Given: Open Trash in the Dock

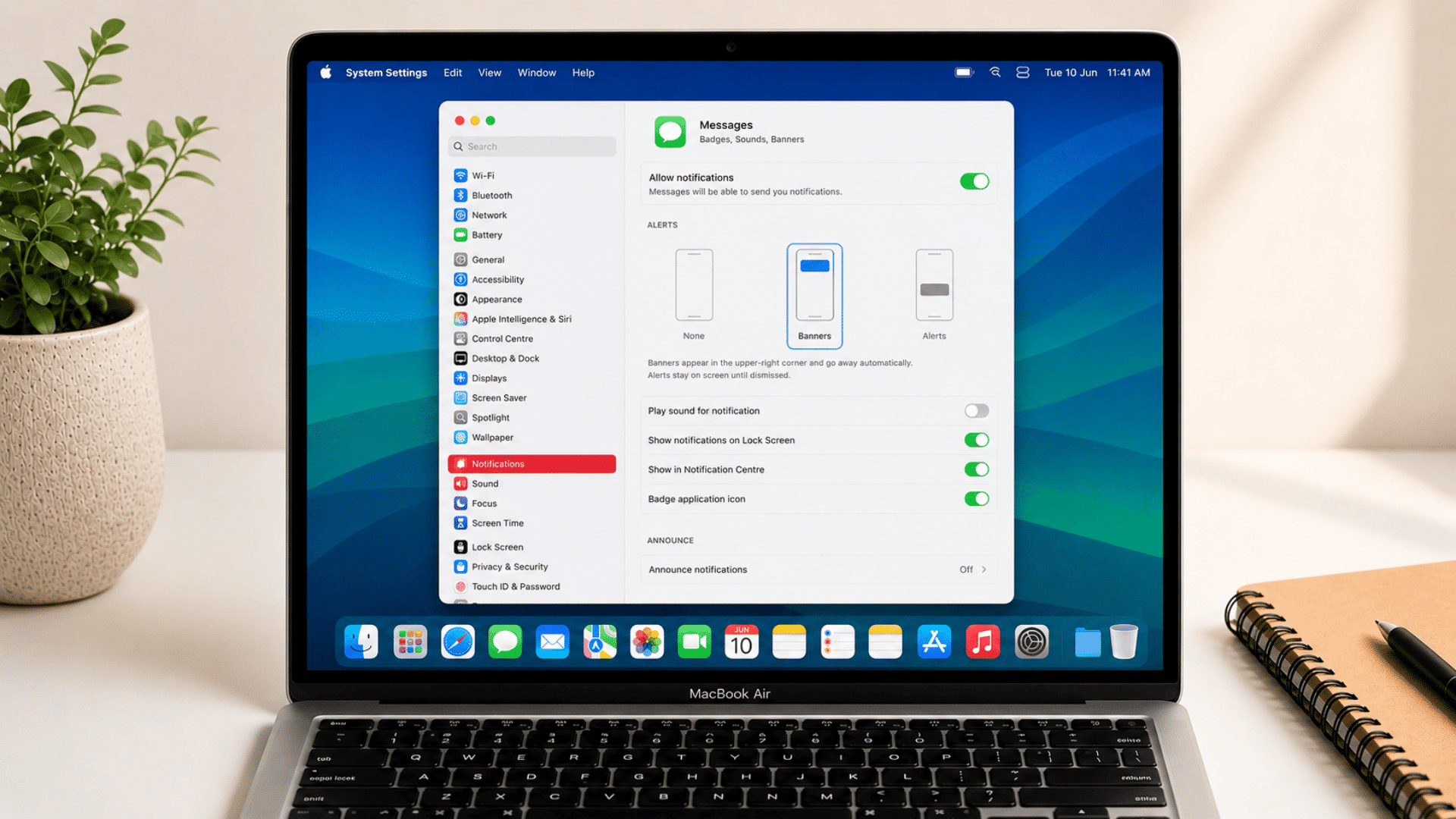Looking at the screenshot, I should pos(1124,642).
